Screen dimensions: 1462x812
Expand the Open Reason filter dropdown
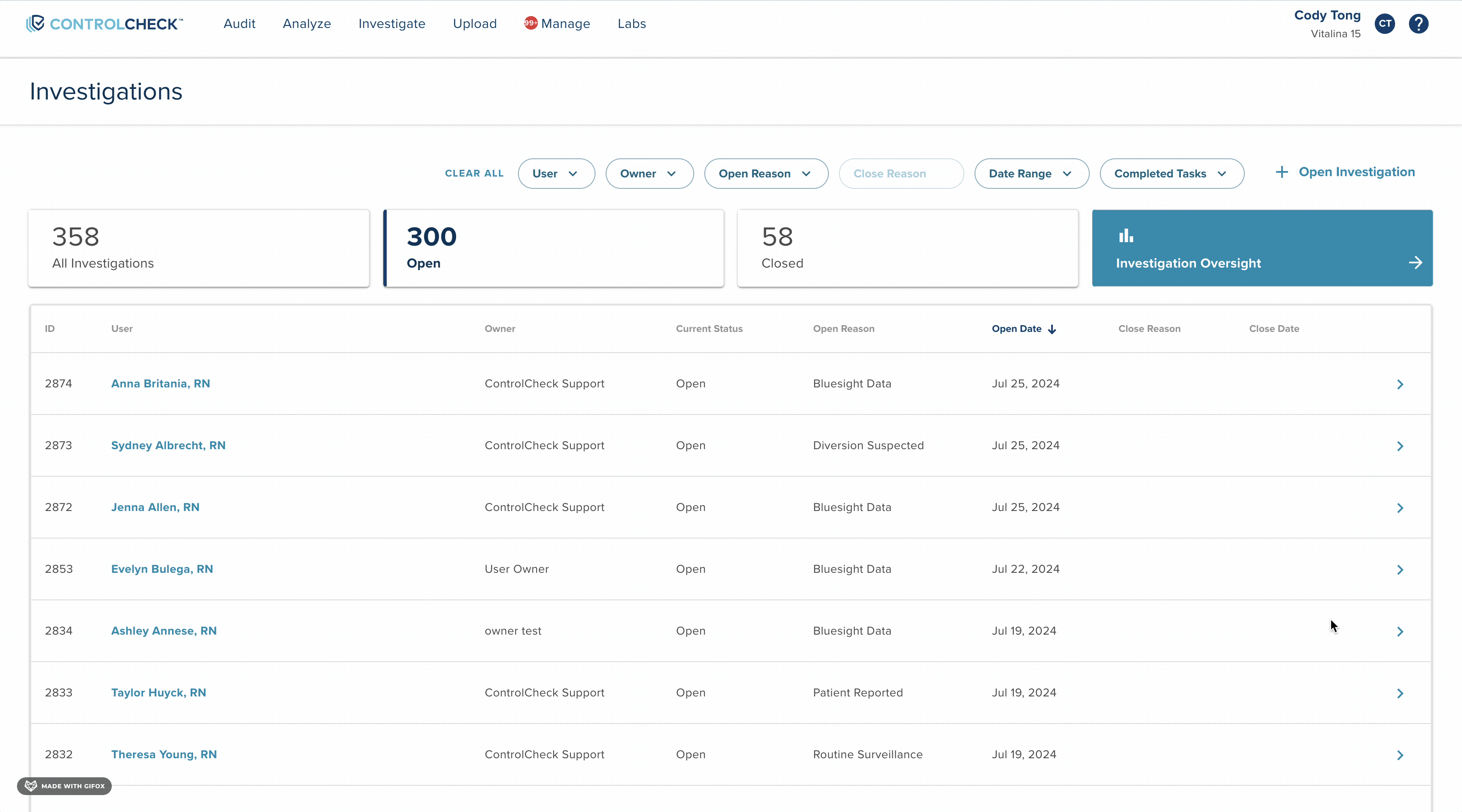click(766, 174)
